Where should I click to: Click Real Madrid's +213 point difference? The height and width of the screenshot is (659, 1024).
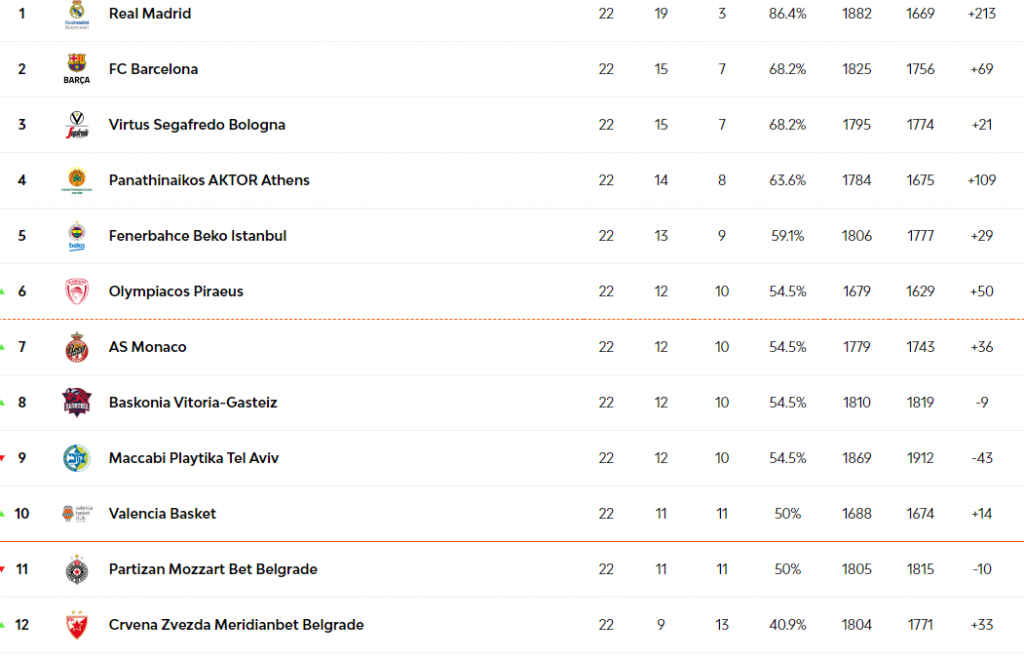(x=981, y=14)
